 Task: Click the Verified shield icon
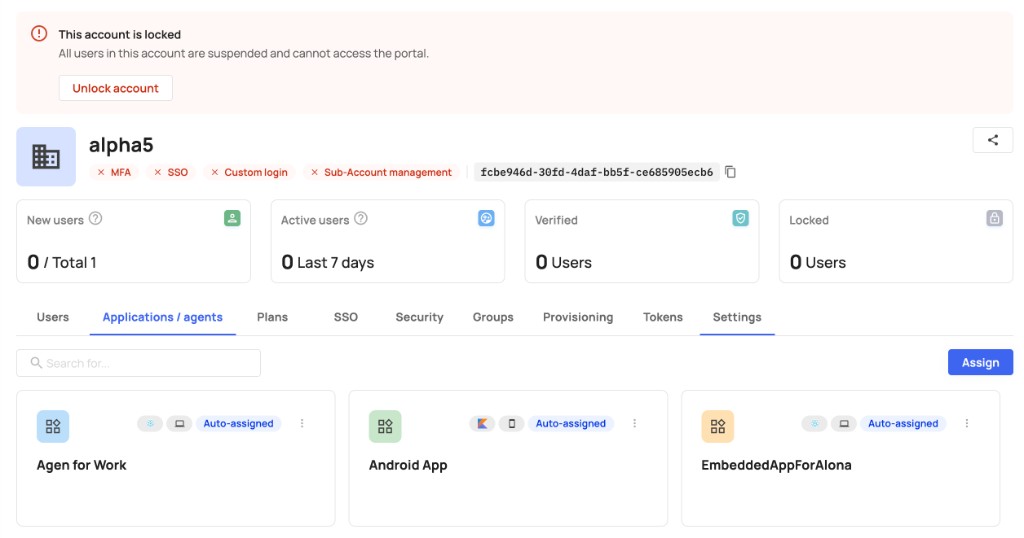click(740, 218)
